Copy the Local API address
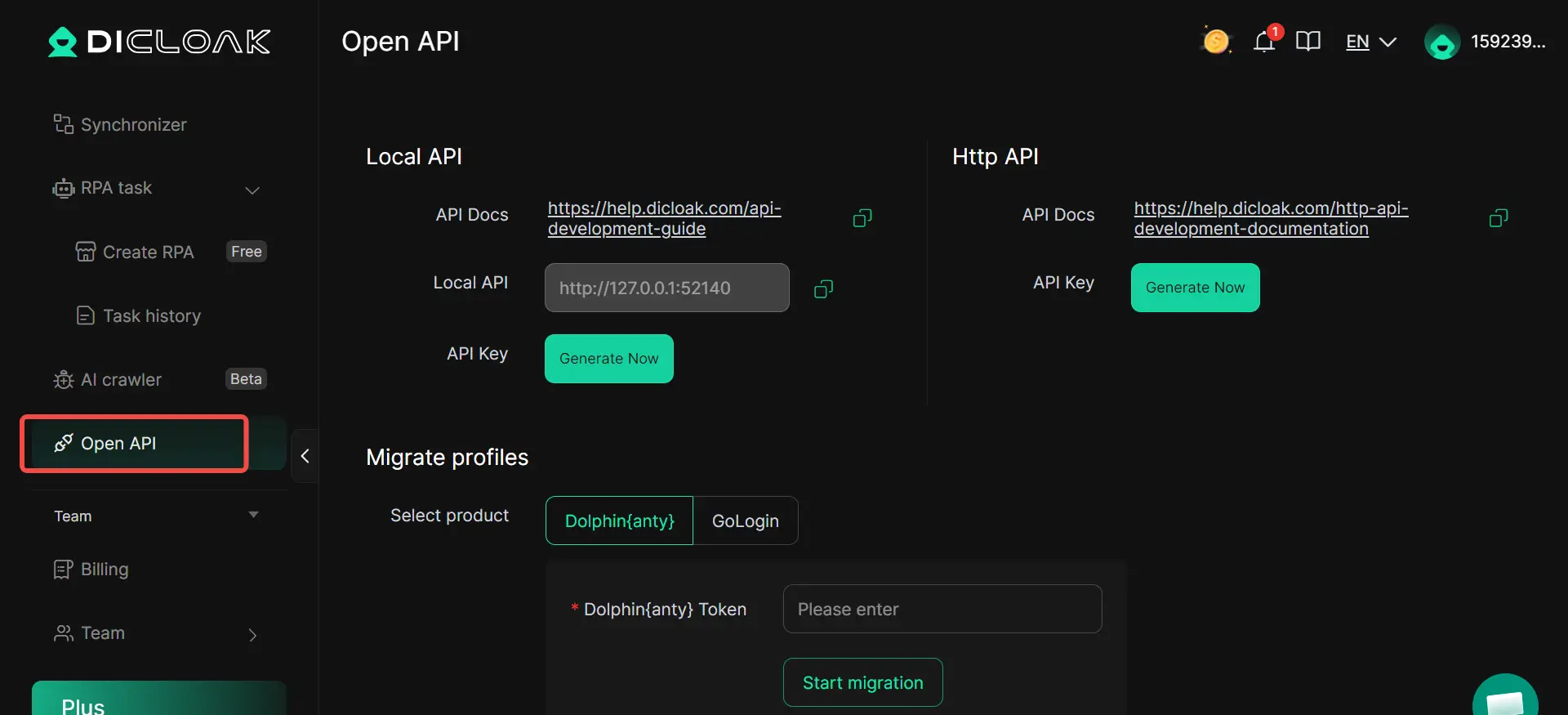The height and width of the screenshot is (715, 1568). click(x=823, y=288)
